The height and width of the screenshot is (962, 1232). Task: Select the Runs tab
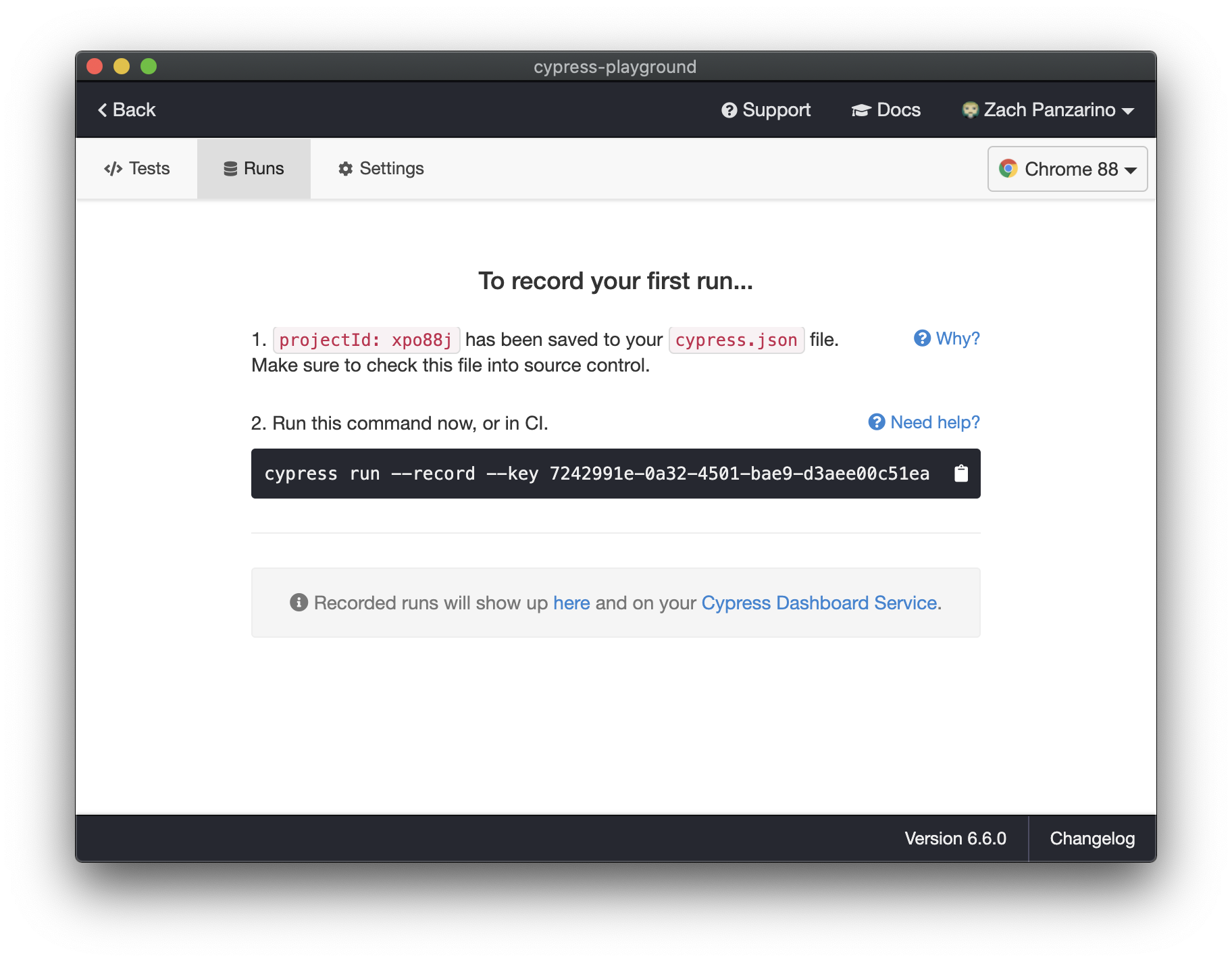click(254, 169)
